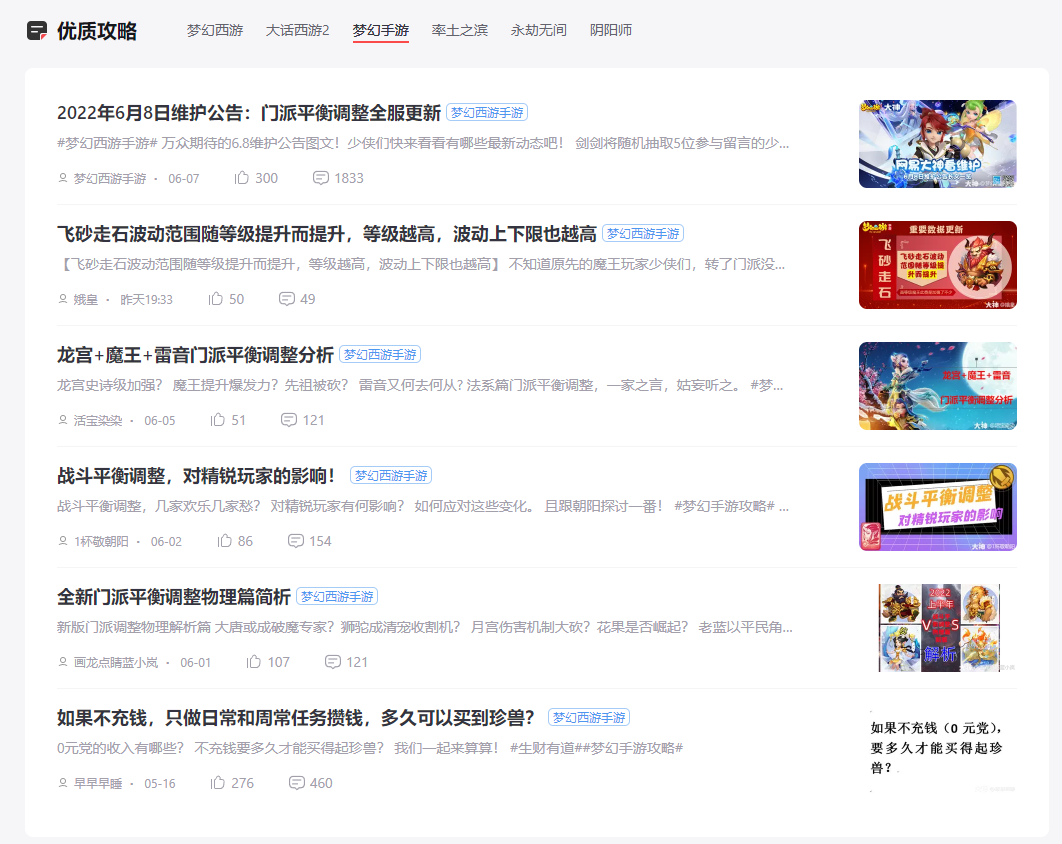Switch to the 梦幻西游 tab
This screenshot has height=844, width=1062.
click(215, 30)
